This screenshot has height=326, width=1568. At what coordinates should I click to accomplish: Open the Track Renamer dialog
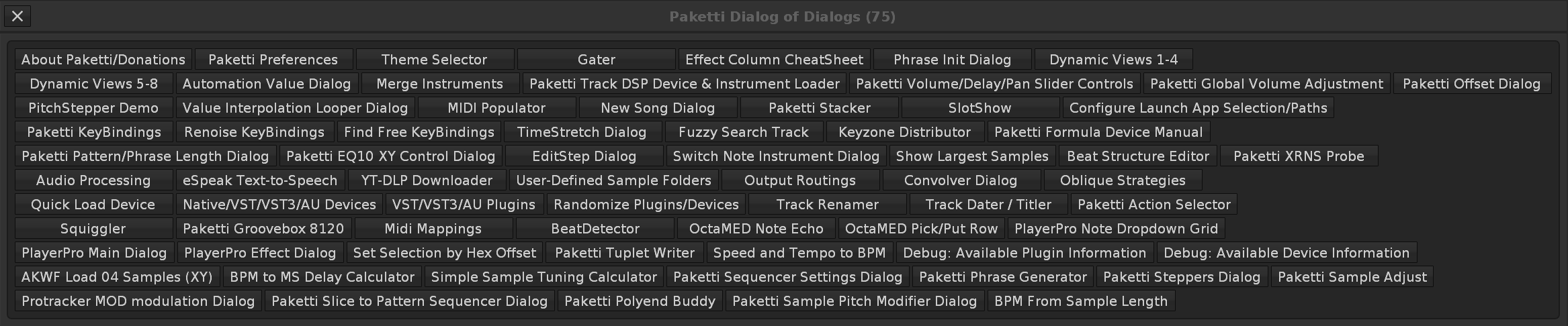point(827,205)
